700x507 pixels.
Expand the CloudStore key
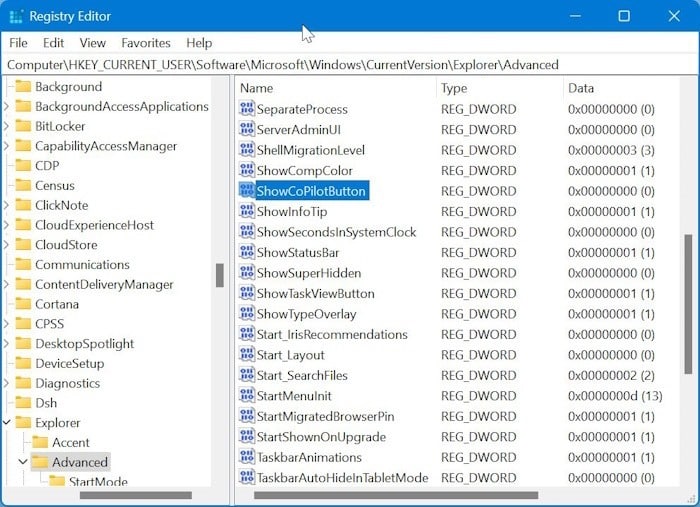[x=6, y=245]
